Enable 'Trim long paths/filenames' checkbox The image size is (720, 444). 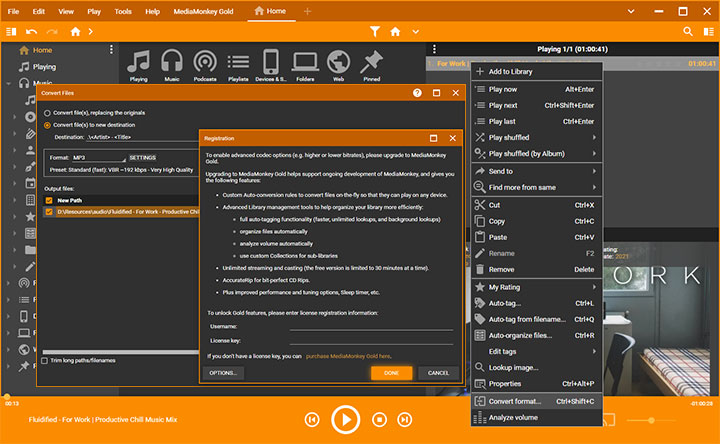[x=45, y=360]
